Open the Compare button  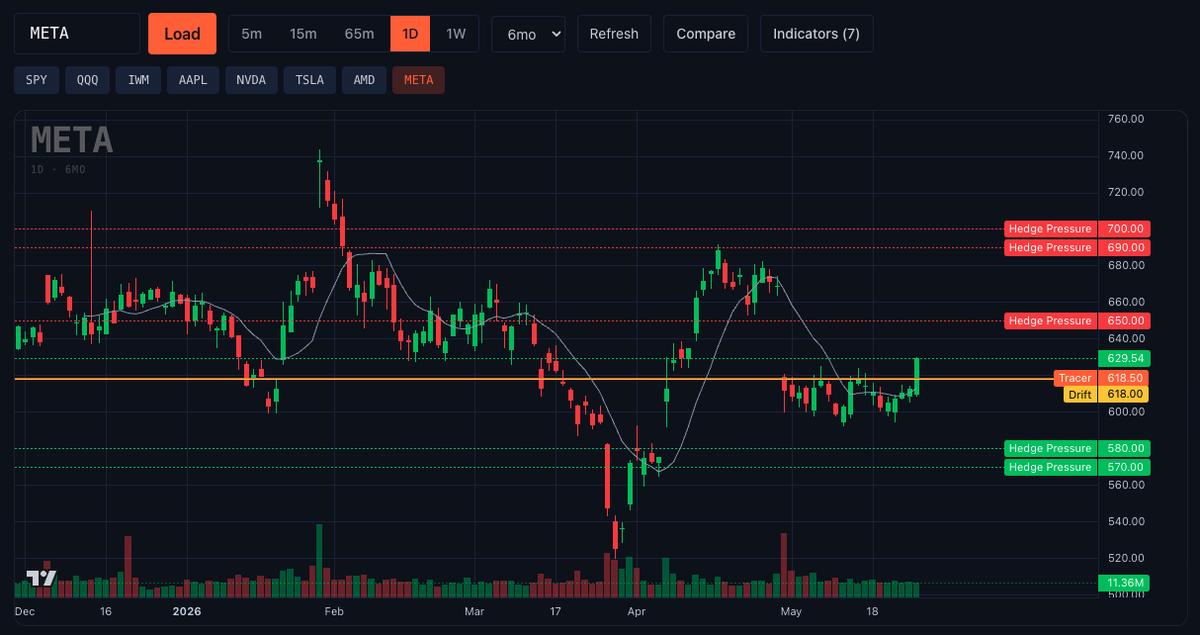(x=706, y=33)
